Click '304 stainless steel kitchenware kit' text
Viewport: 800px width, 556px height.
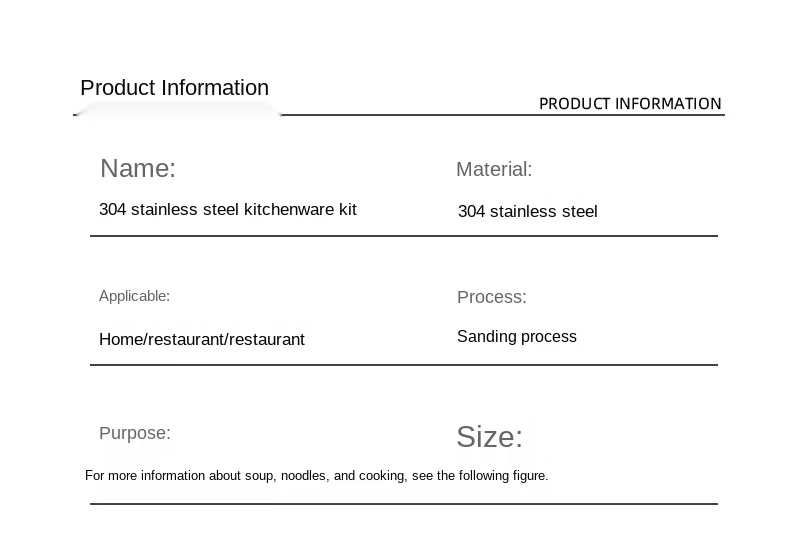point(228,209)
